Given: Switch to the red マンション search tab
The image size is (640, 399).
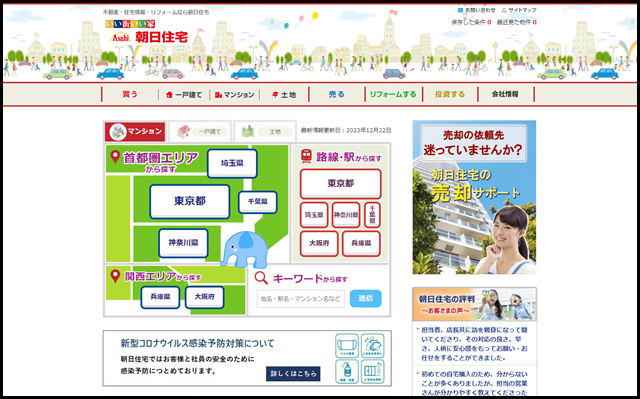Looking at the screenshot, I should 136,131.
